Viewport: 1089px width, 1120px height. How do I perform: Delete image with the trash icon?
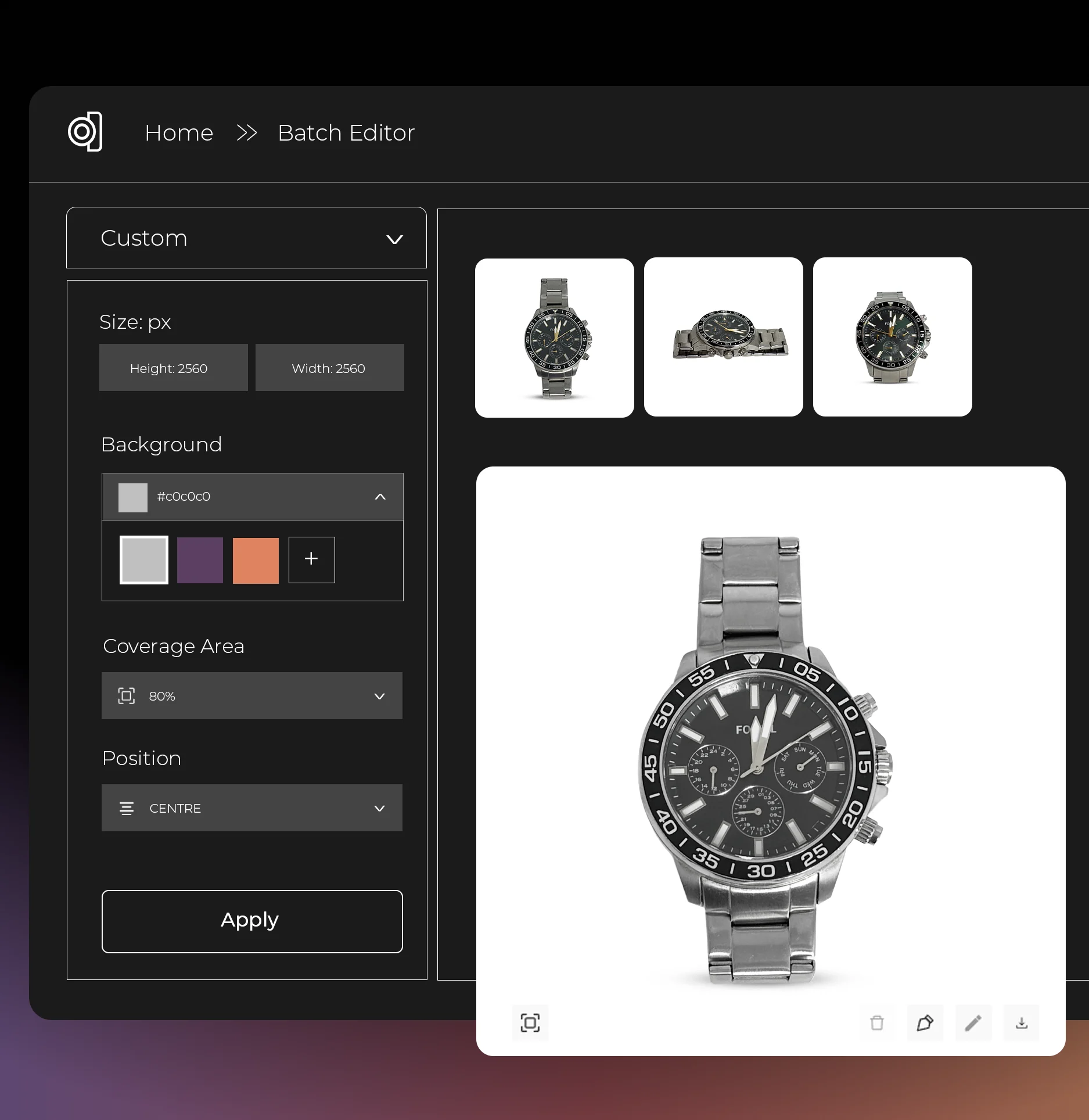pos(877,1023)
